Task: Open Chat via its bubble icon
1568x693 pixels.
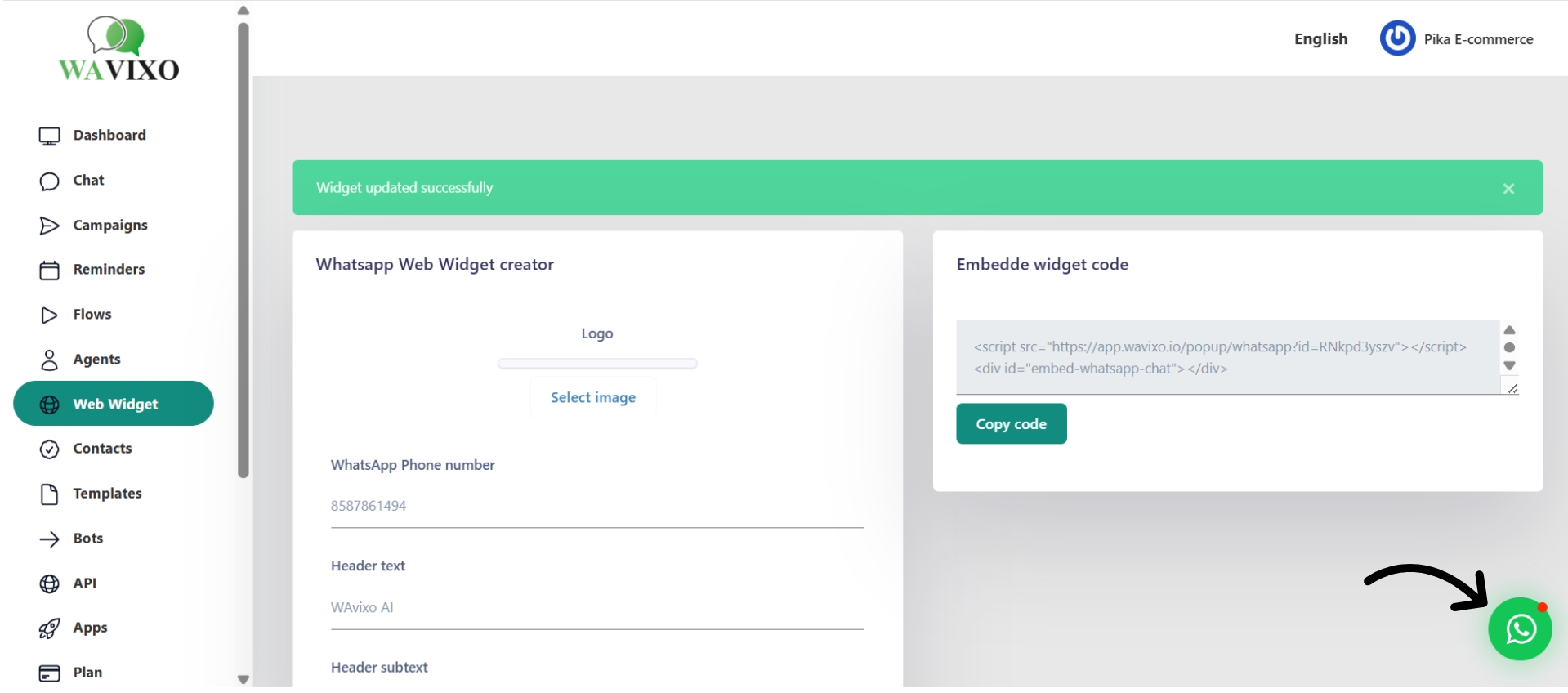Action: tap(50, 181)
